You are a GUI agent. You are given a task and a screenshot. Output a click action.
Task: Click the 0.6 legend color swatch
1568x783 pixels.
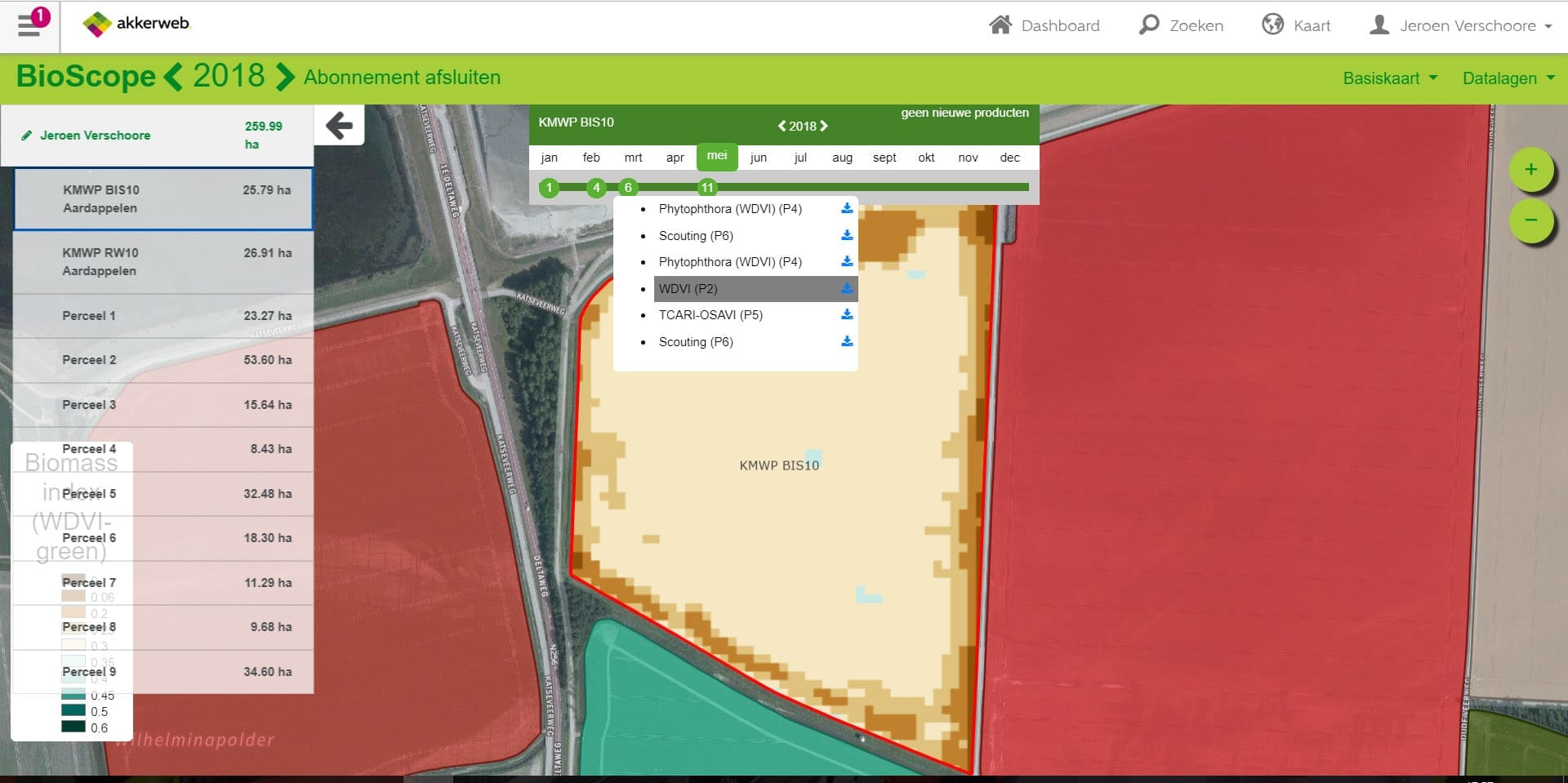click(73, 727)
